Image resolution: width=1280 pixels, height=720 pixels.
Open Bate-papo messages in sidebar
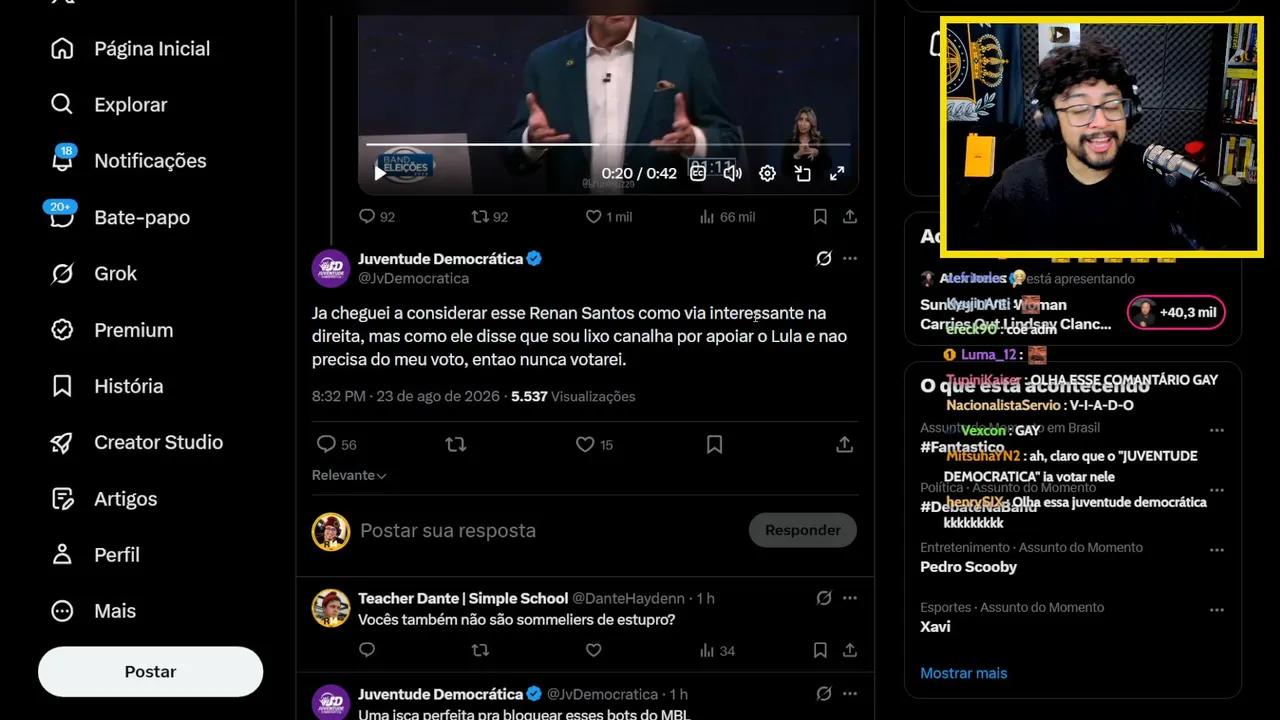pyautogui.click(x=120, y=217)
